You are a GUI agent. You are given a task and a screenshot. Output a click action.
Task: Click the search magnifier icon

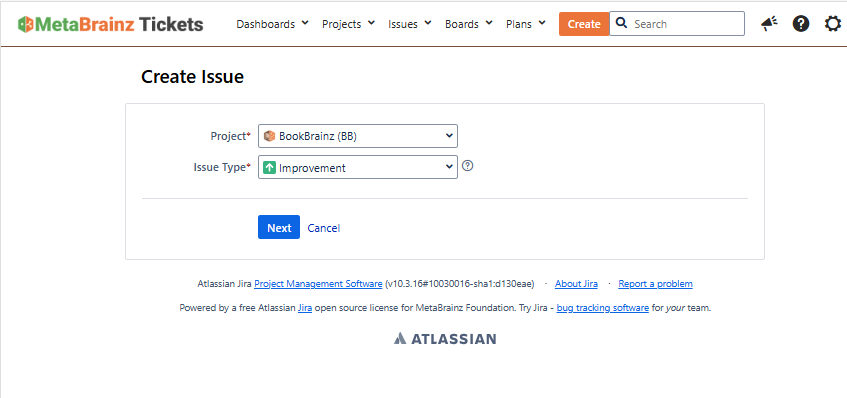click(x=622, y=23)
